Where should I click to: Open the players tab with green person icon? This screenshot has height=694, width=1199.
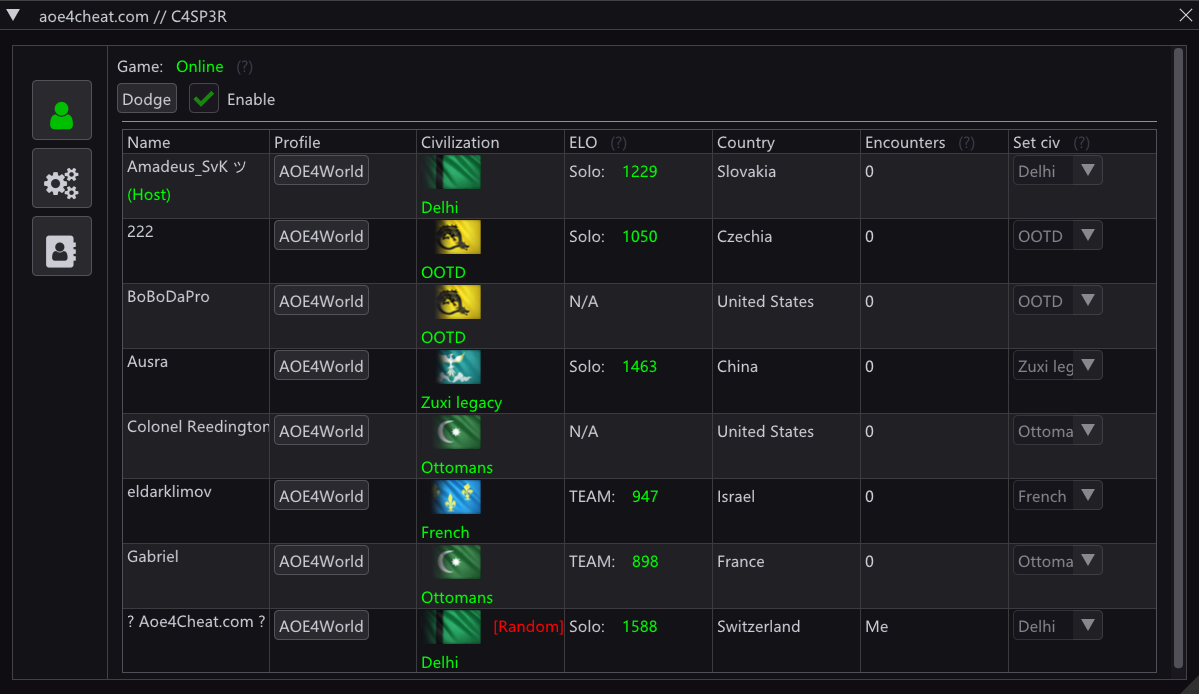coord(62,110)
